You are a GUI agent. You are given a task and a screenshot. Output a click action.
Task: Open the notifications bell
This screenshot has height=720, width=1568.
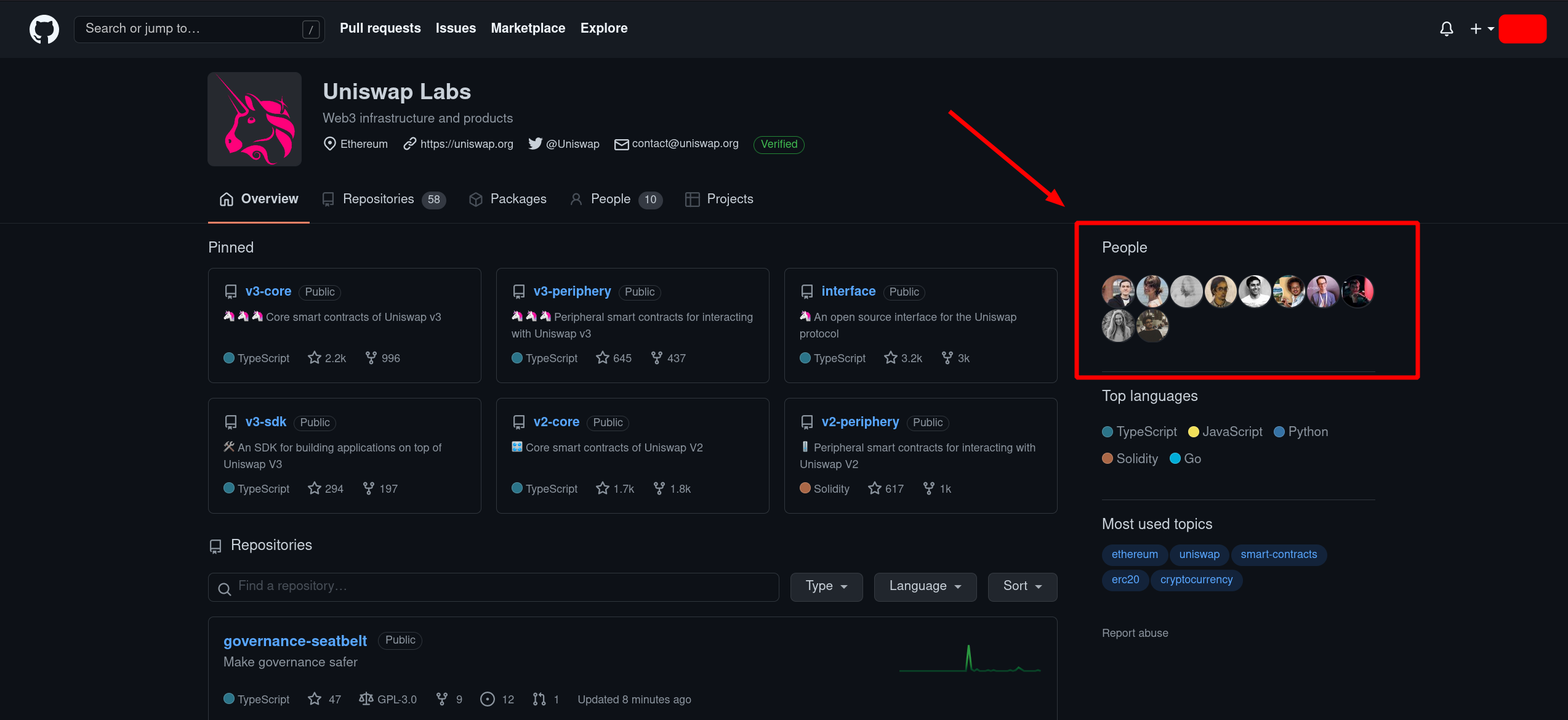(x=1446, y=29)
